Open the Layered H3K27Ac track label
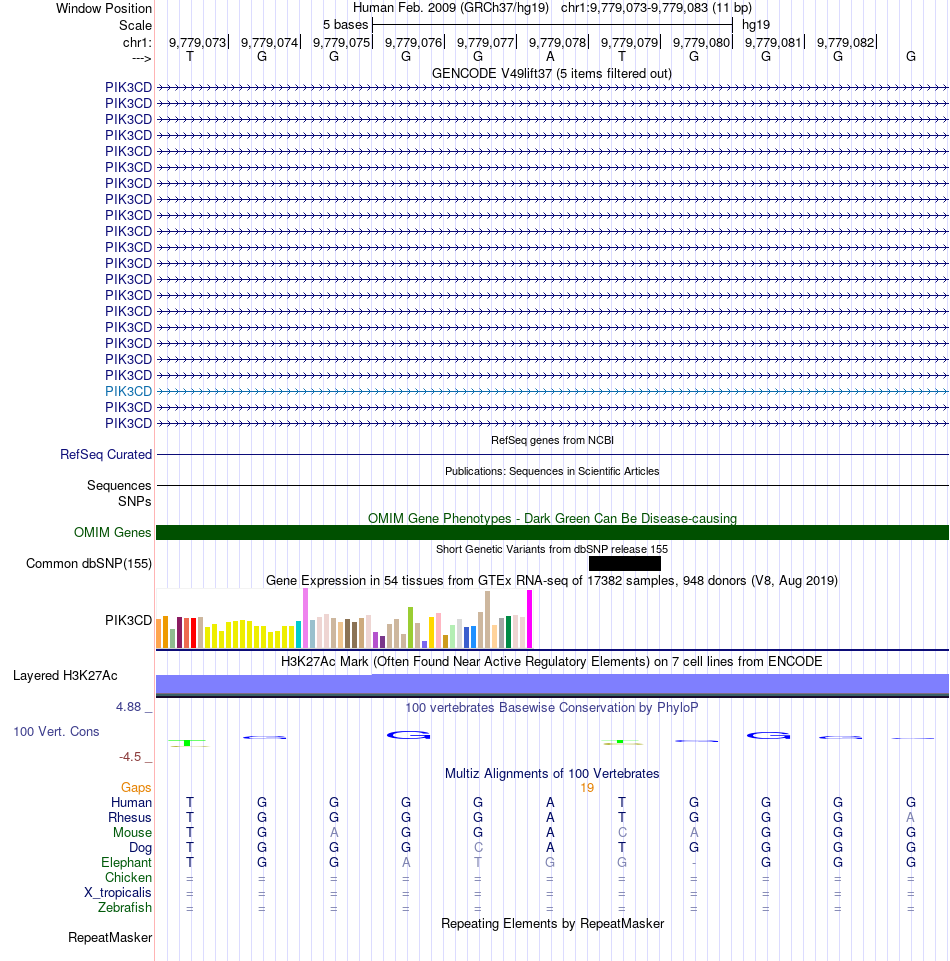 coord(65,675)
